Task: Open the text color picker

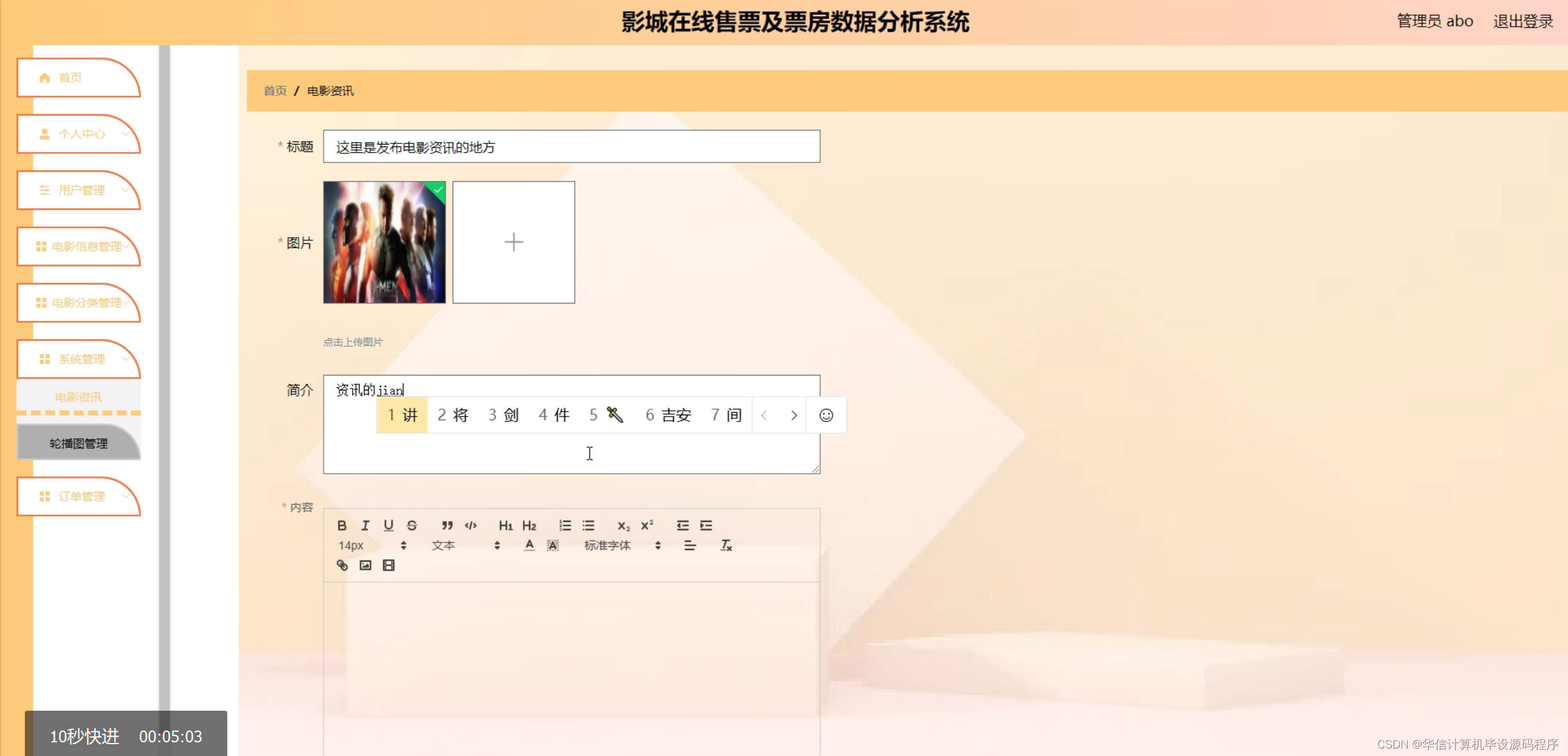Action: click(529, 546)
